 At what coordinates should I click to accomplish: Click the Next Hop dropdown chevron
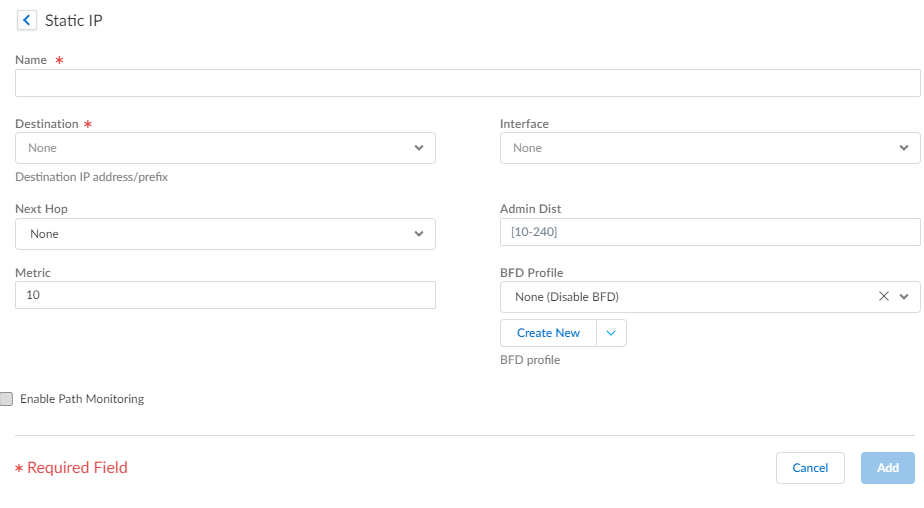click(419, 234)
